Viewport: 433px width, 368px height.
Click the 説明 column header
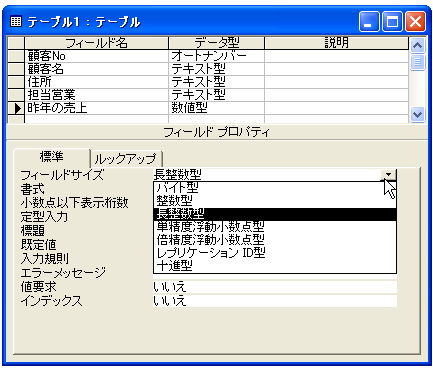[x=336, y=43]
